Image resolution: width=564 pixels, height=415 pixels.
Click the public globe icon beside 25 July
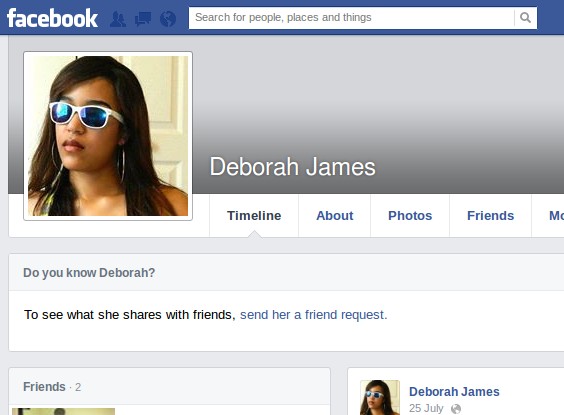click(456, 409)
